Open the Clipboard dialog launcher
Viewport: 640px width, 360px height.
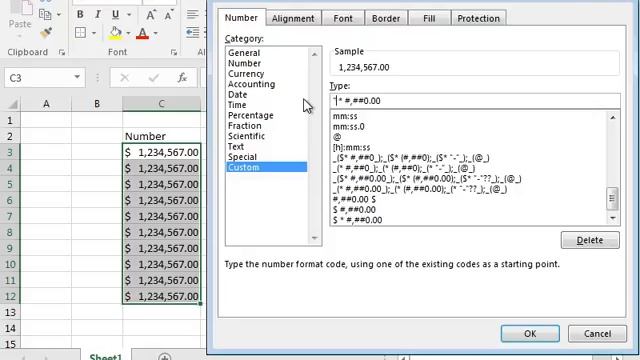click(x=62, y=52)
